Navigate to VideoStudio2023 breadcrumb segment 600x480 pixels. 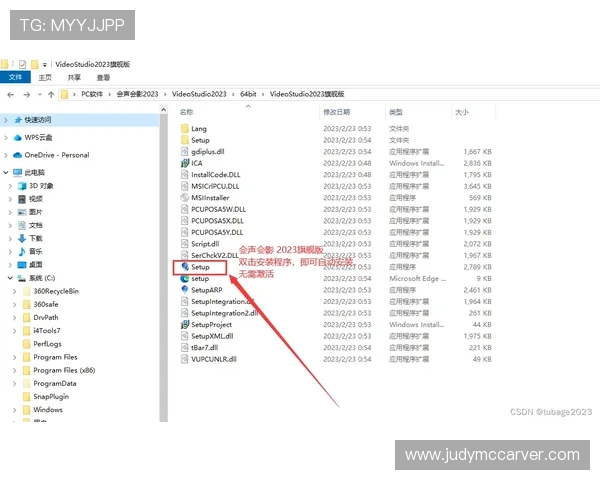pos(199,94)
